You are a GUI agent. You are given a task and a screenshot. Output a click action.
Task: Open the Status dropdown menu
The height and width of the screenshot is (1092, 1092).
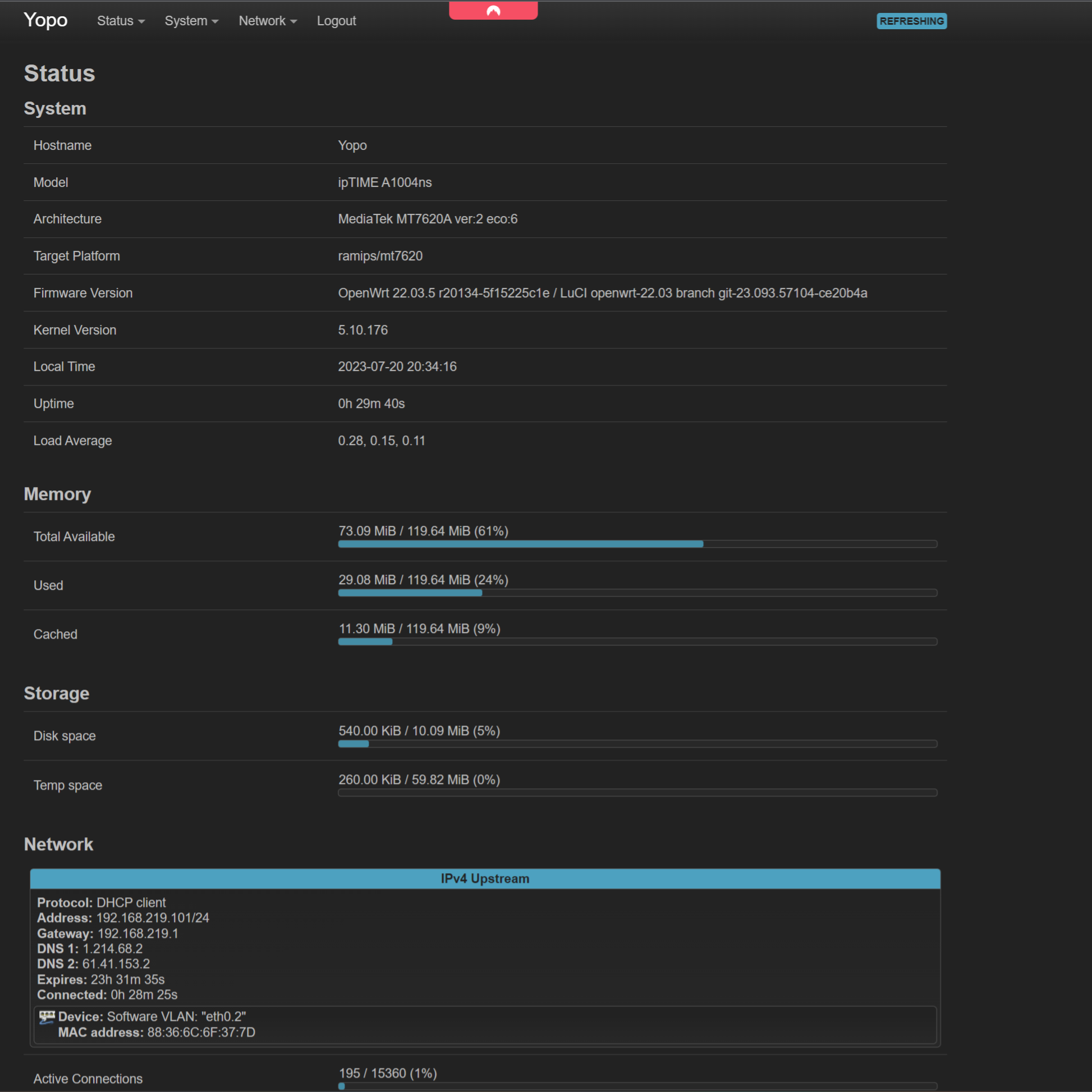click(x=121, y=21)
